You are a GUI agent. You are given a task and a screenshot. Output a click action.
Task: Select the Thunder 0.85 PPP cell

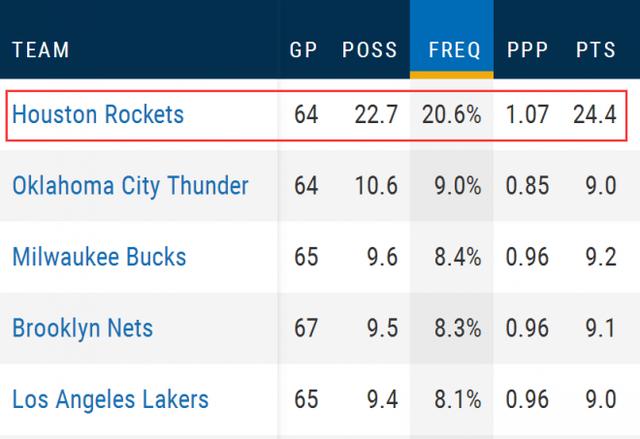tap(527, 186)
